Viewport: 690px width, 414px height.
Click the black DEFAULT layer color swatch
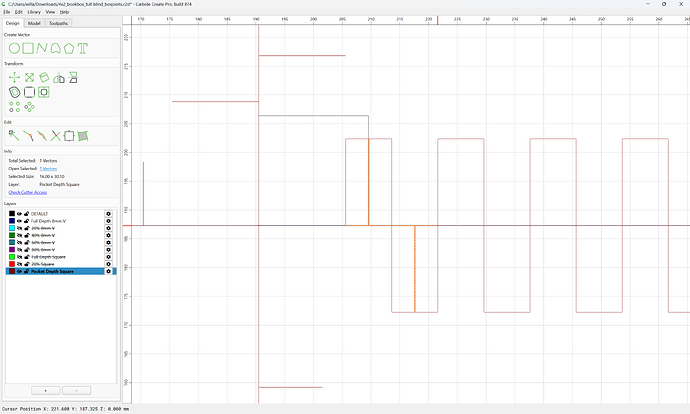(x=12, y=214)
